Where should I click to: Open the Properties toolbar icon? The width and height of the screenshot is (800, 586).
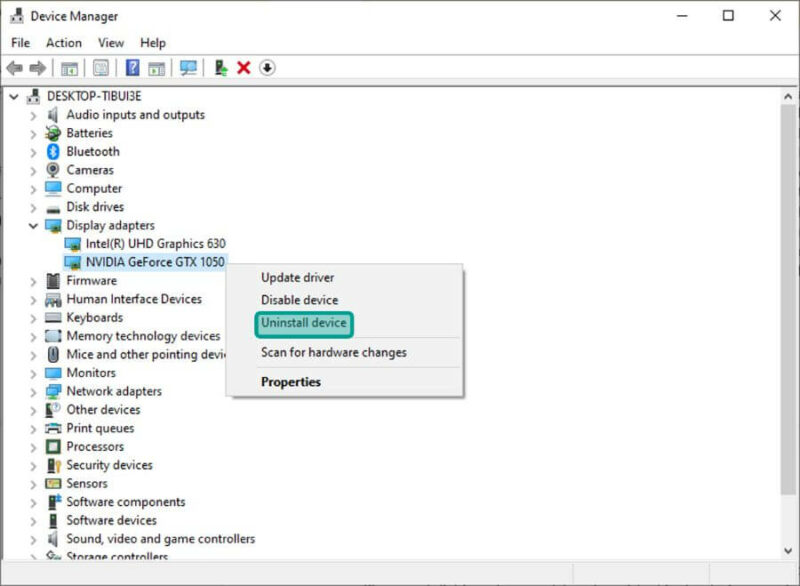click(101, 68)
